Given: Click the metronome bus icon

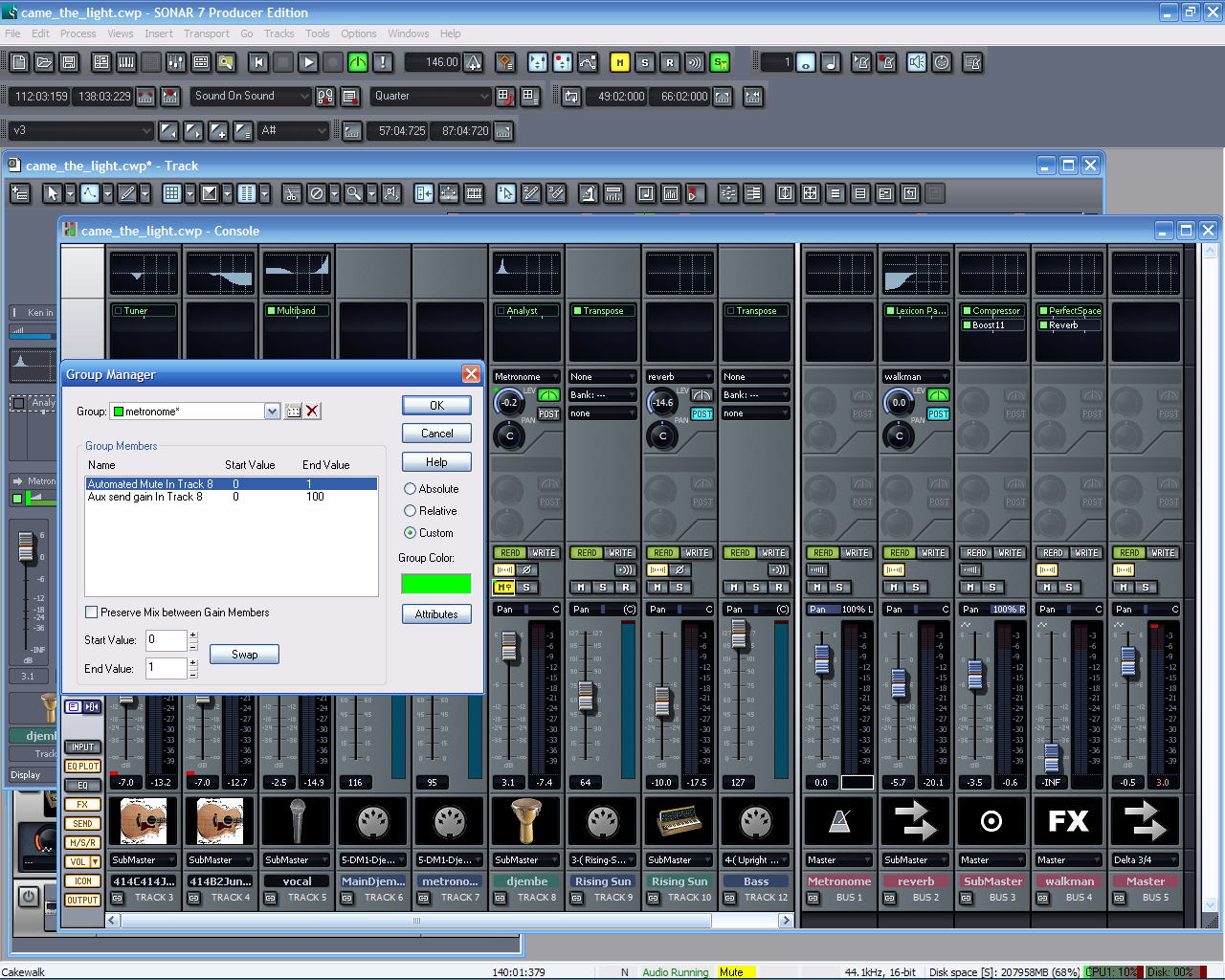Looking at the screenshot, I should click(839, 821).
